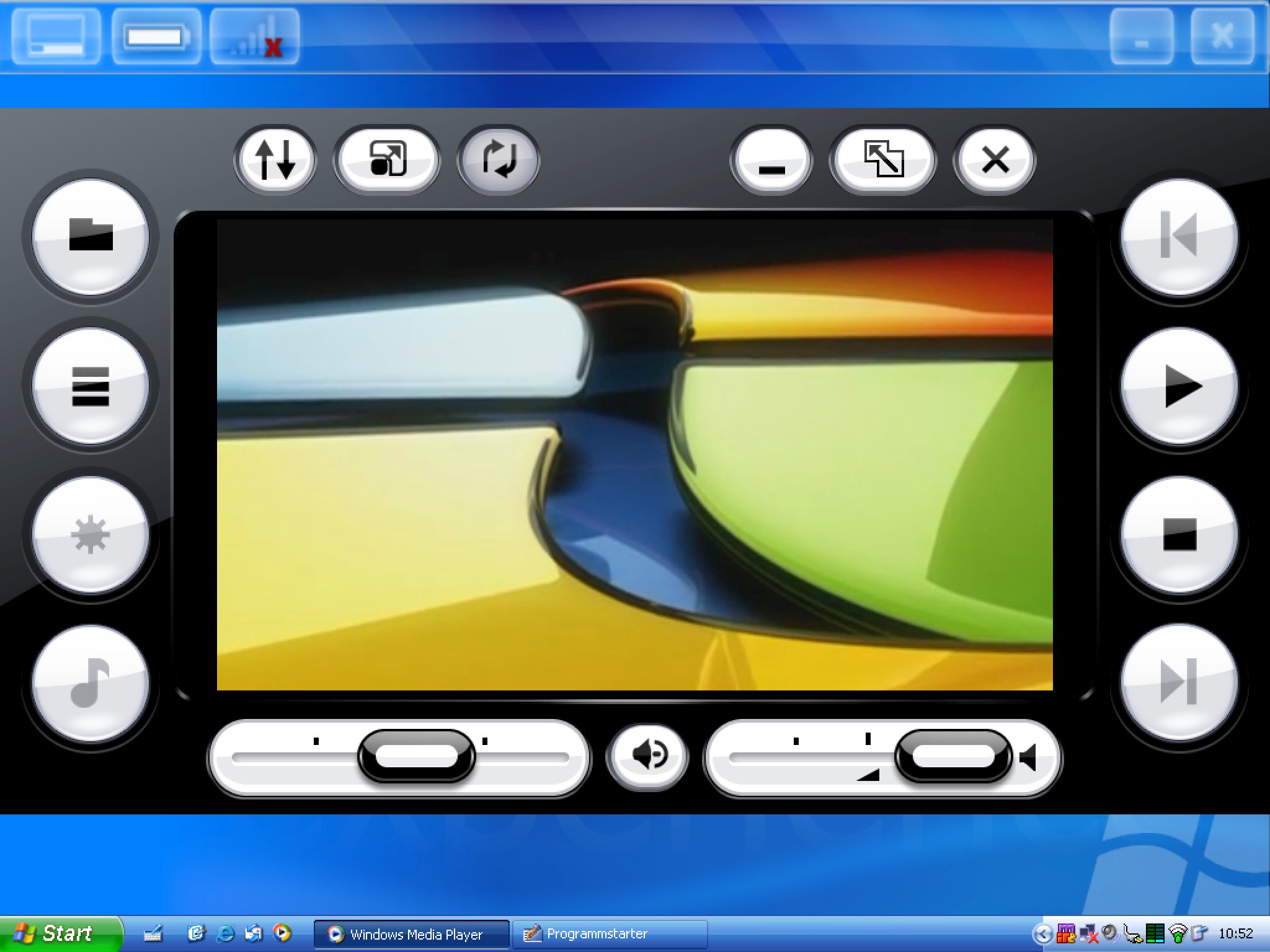Viewport: 1270px width, 952px height.
Task: Minimize the media player skin
Action: point(771,160)
